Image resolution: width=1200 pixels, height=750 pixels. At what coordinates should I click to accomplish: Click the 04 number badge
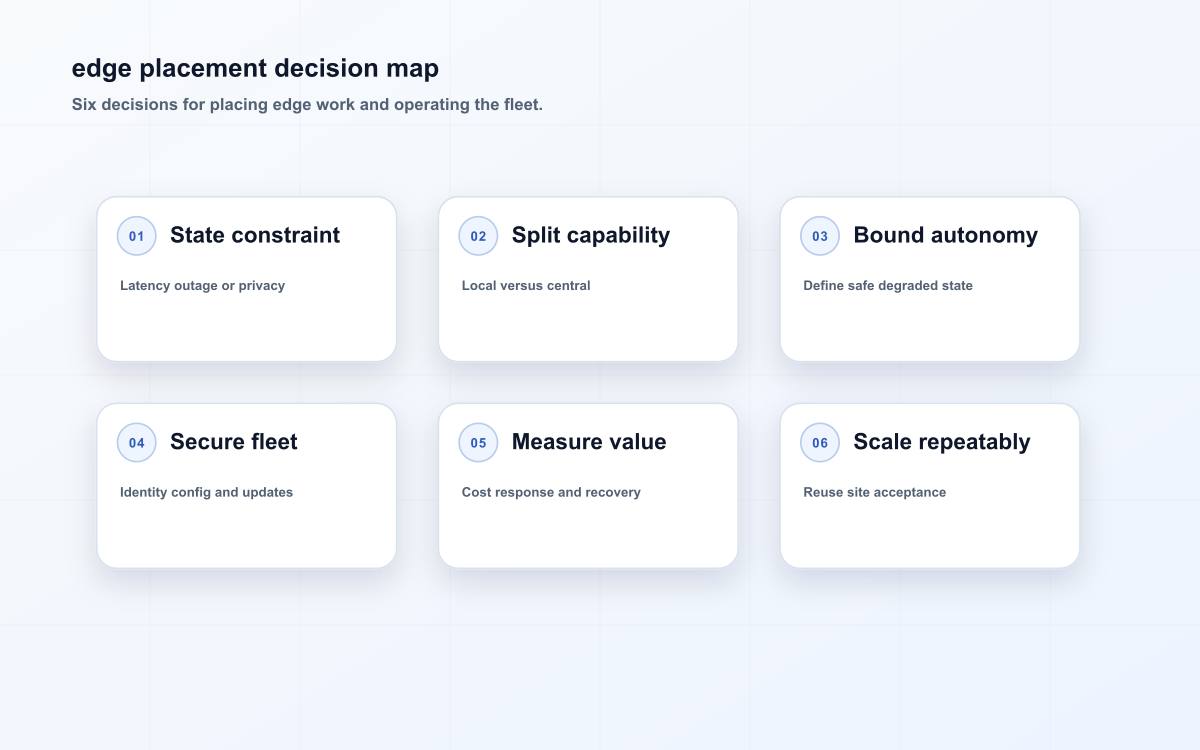[137, 443]
